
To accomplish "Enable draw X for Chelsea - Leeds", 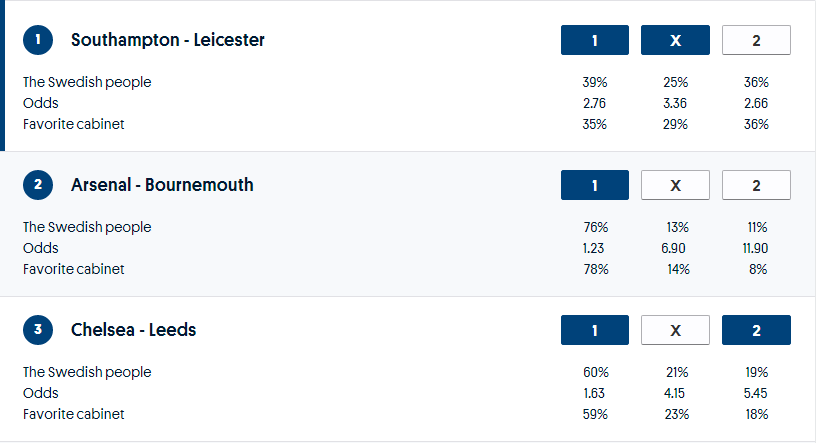I will 675,330.
